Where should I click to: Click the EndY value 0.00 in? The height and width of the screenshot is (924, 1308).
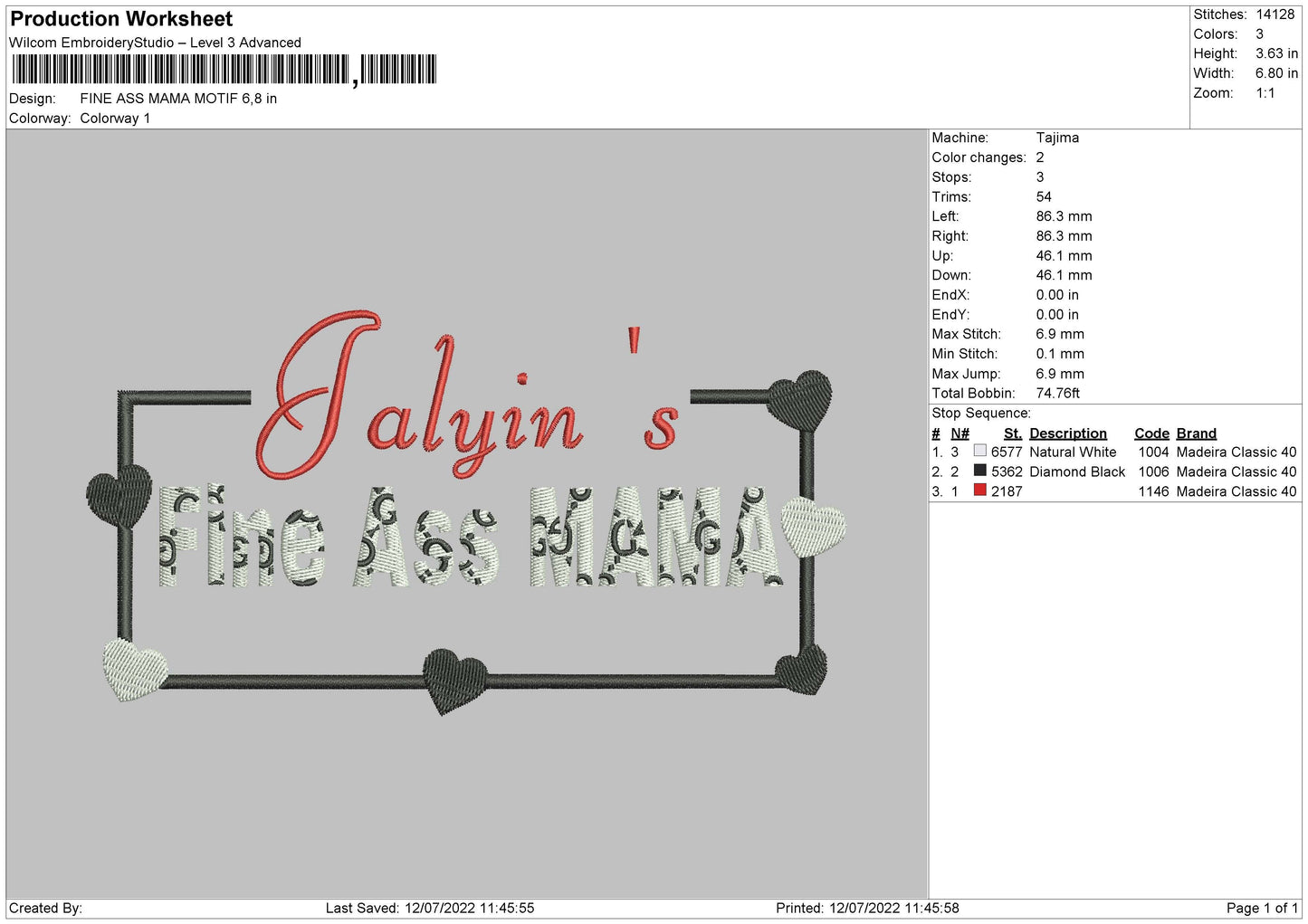point(1057,315)
